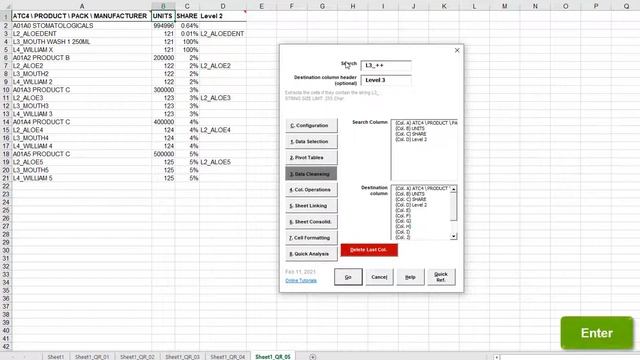This screenshot has width=640, height=360.
Task: Select row 22 header
Action: click(6, 186)
